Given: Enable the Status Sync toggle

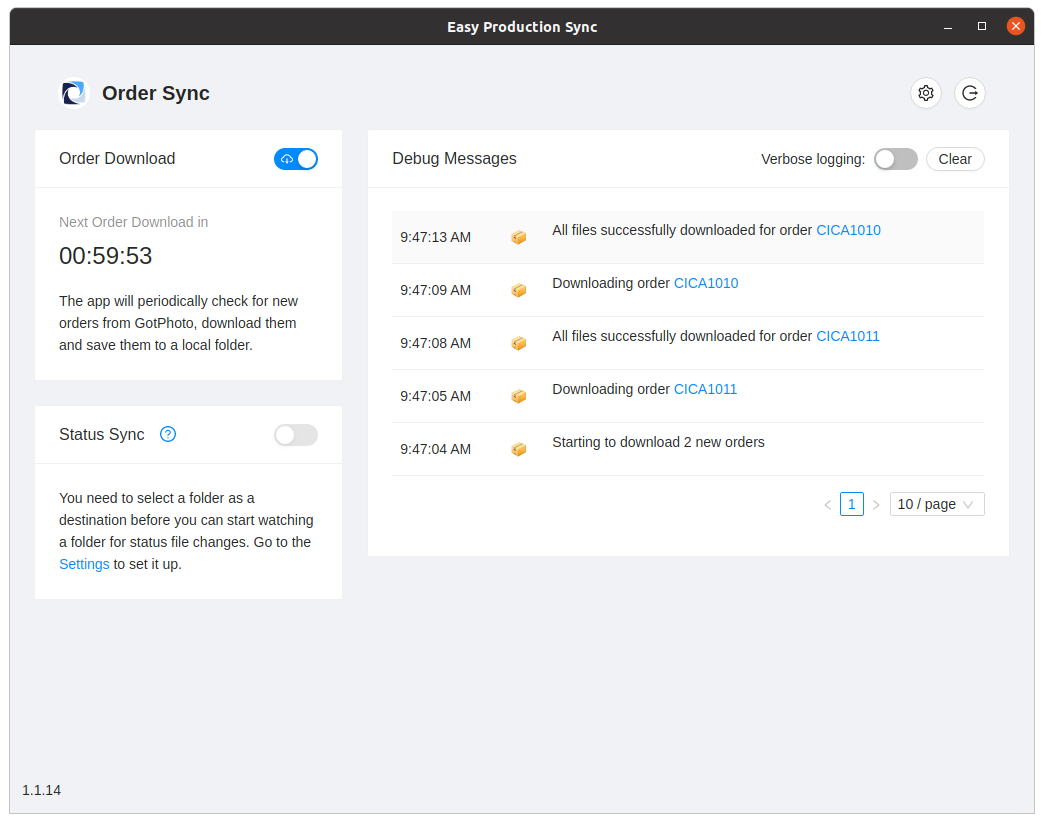Looking at the screenshot, I should [296, 435].
